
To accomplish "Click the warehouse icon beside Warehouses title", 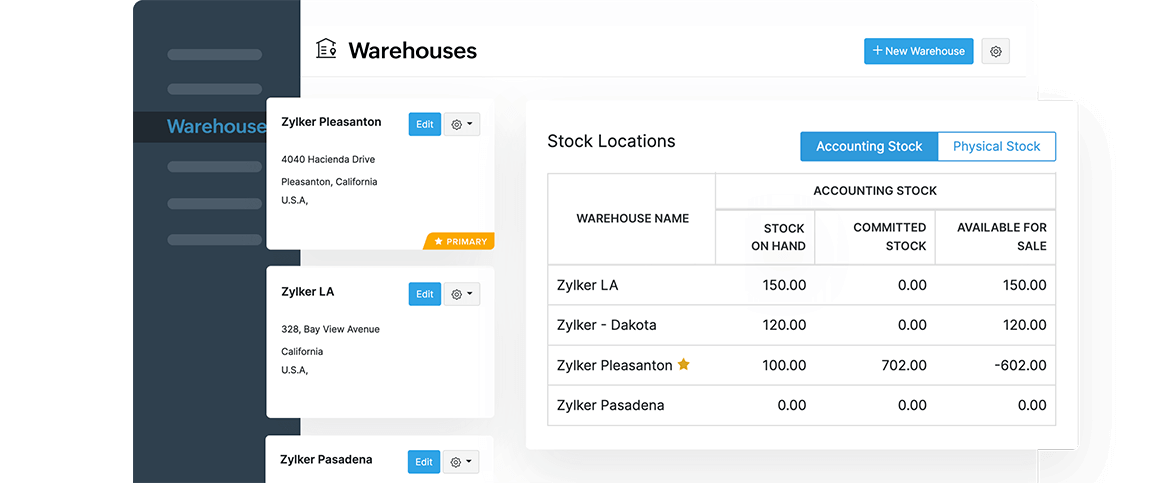I will click(x=326, y=49).
